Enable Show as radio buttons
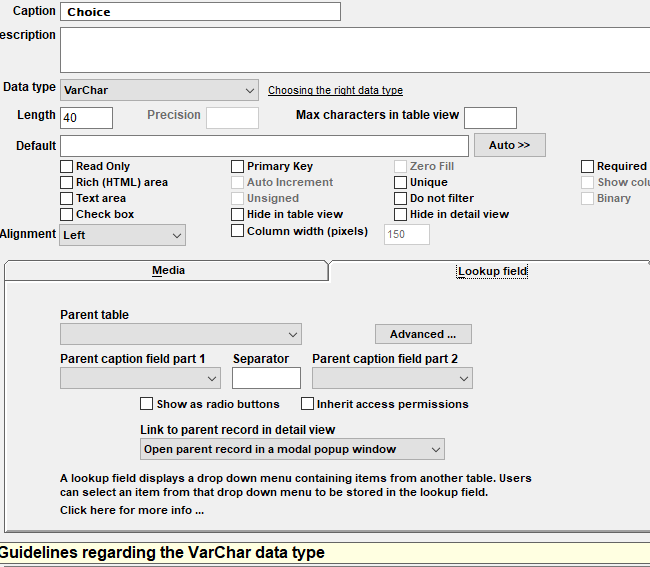 click(x=146, y=404)
